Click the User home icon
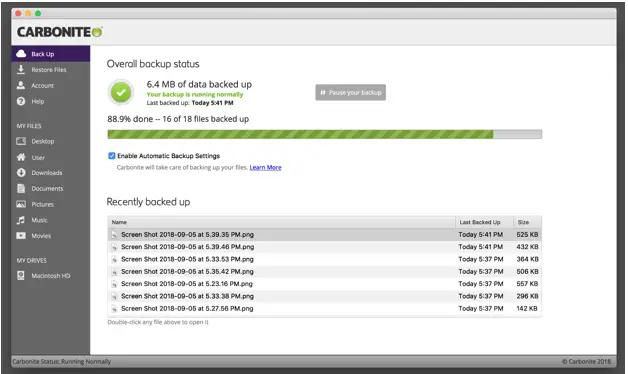628x374 pixels. coord(21,157)
